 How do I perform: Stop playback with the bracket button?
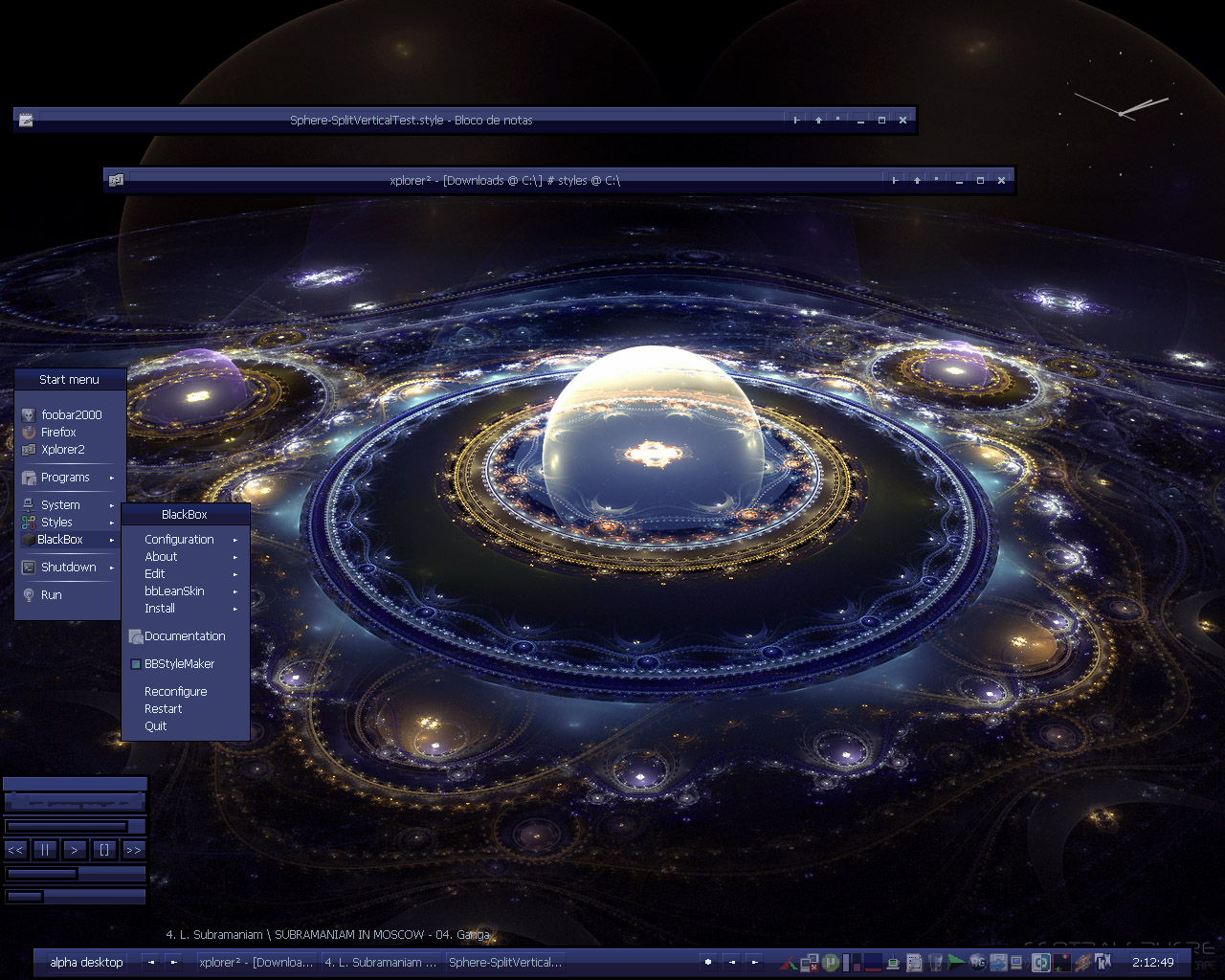tap(104, 849)
